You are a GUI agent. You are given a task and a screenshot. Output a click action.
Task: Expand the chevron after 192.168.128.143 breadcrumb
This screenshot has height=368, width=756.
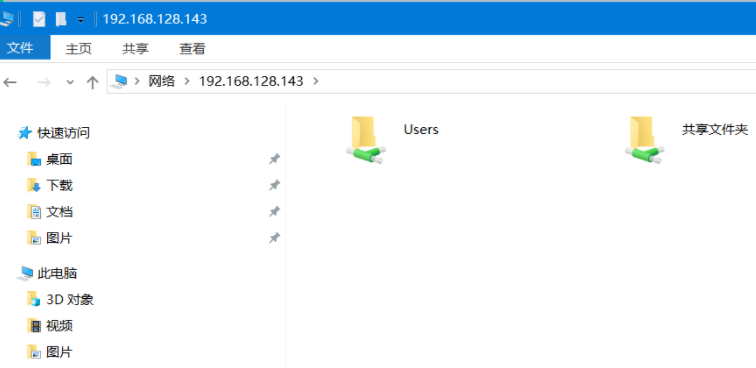tap(316, 81)
